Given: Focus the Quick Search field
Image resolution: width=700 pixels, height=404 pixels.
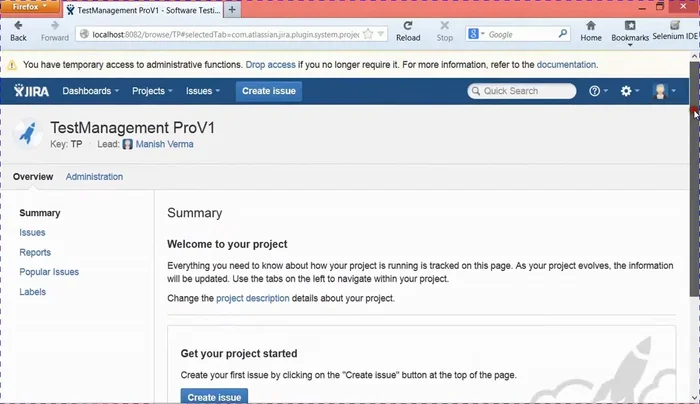Looking at the screenshot, I should (x=521, y=91).
